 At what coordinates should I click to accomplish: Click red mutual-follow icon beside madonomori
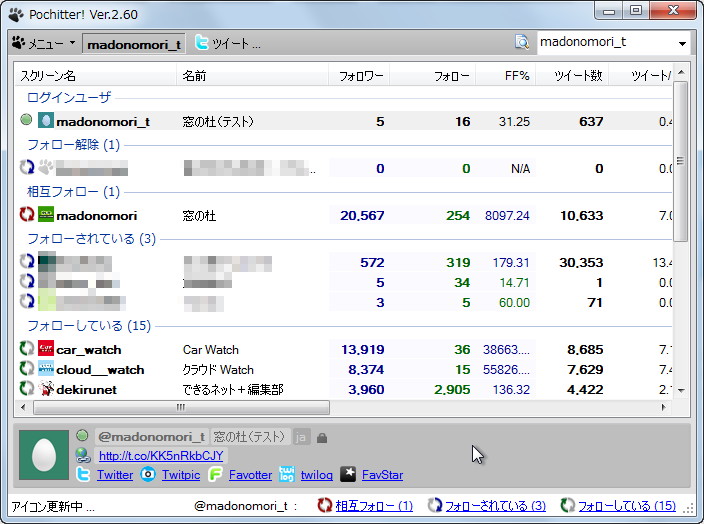click(27, 215)
